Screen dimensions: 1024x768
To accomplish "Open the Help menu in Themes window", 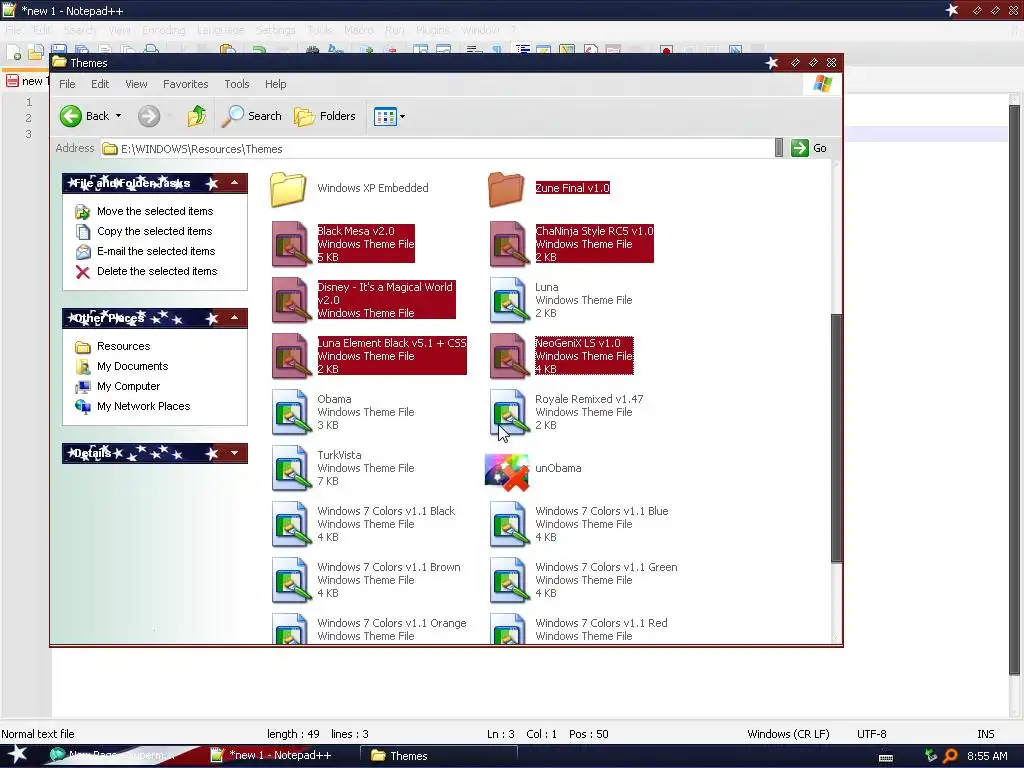I will [x=276, y=84].
